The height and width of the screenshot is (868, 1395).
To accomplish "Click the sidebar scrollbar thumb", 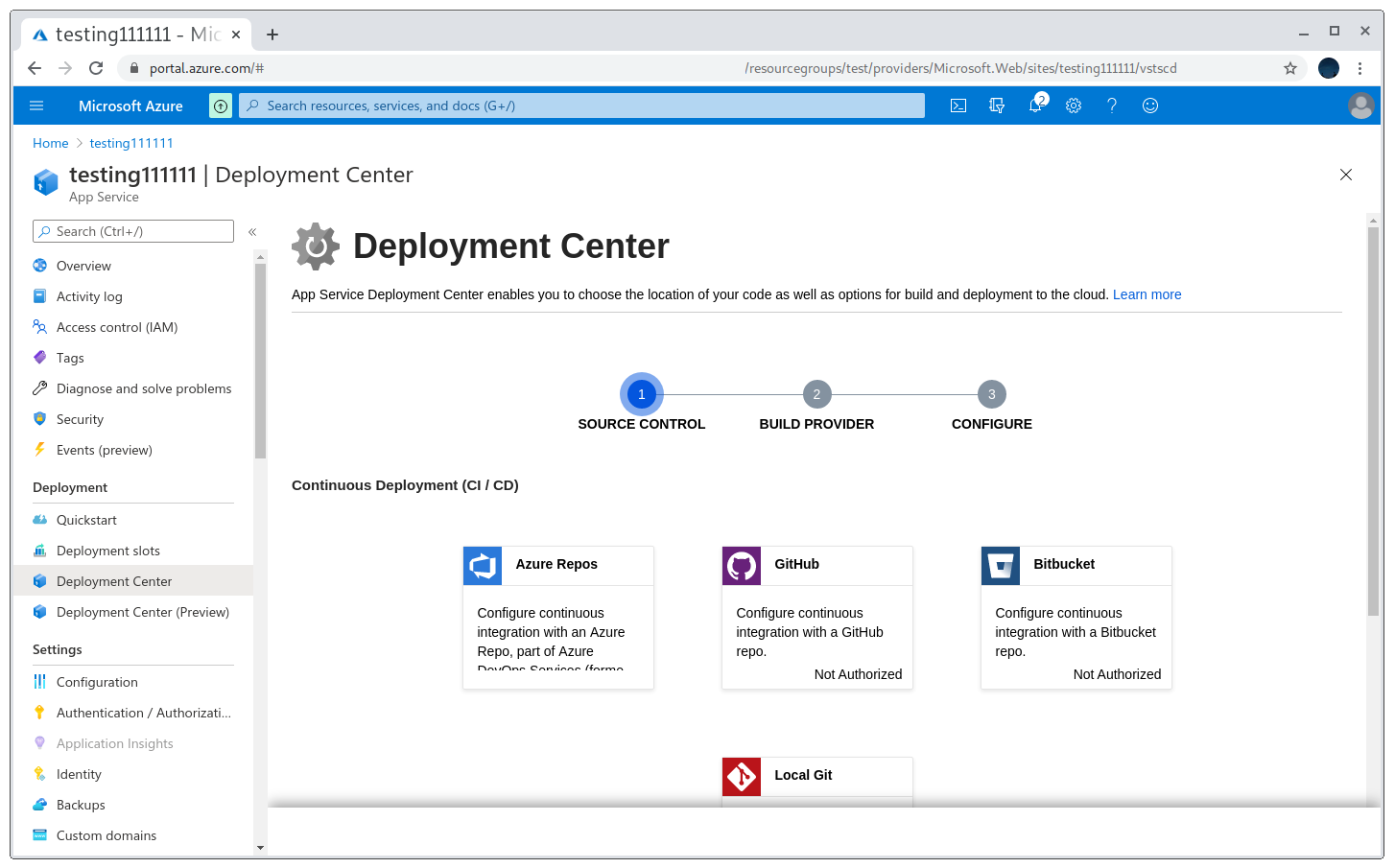I will point(260,361).
